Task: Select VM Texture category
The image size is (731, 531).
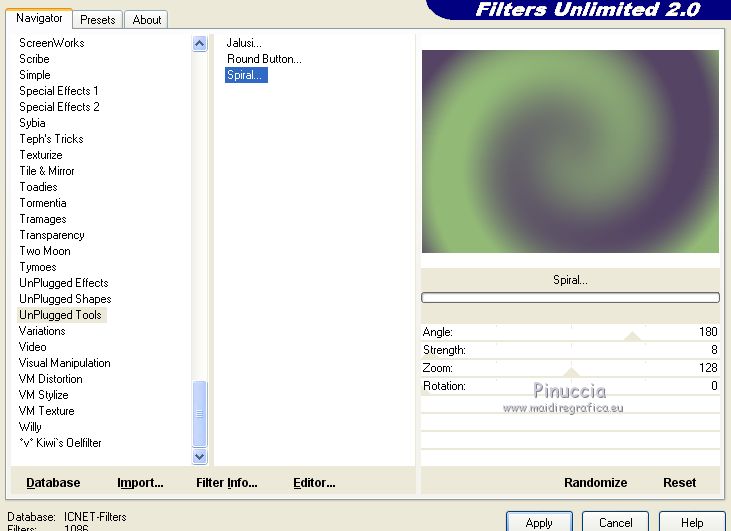Action: 46,411
